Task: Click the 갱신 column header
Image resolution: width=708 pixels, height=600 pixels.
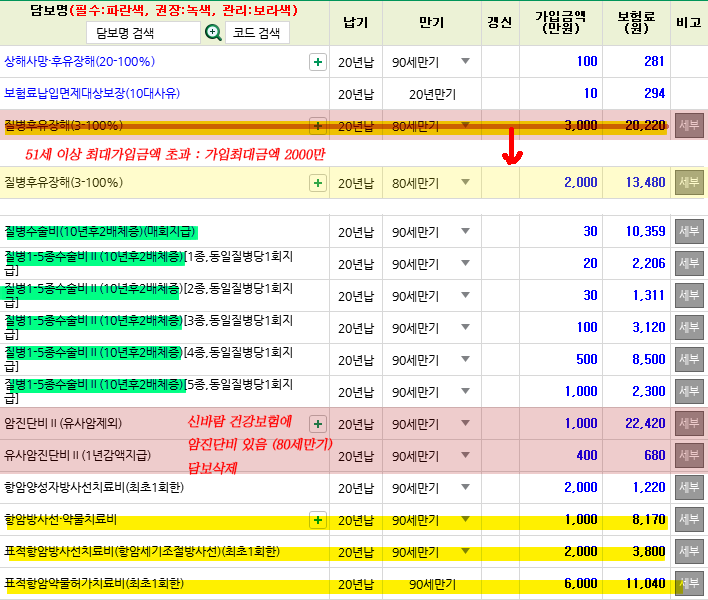Action: click(x=500, y=22)
